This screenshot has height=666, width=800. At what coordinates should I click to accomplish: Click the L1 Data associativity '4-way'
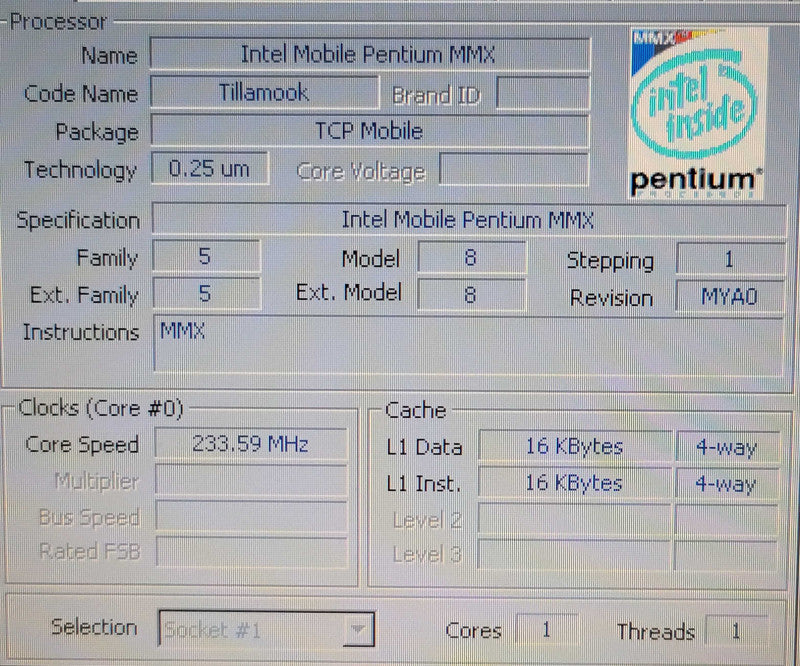(727, 448)
